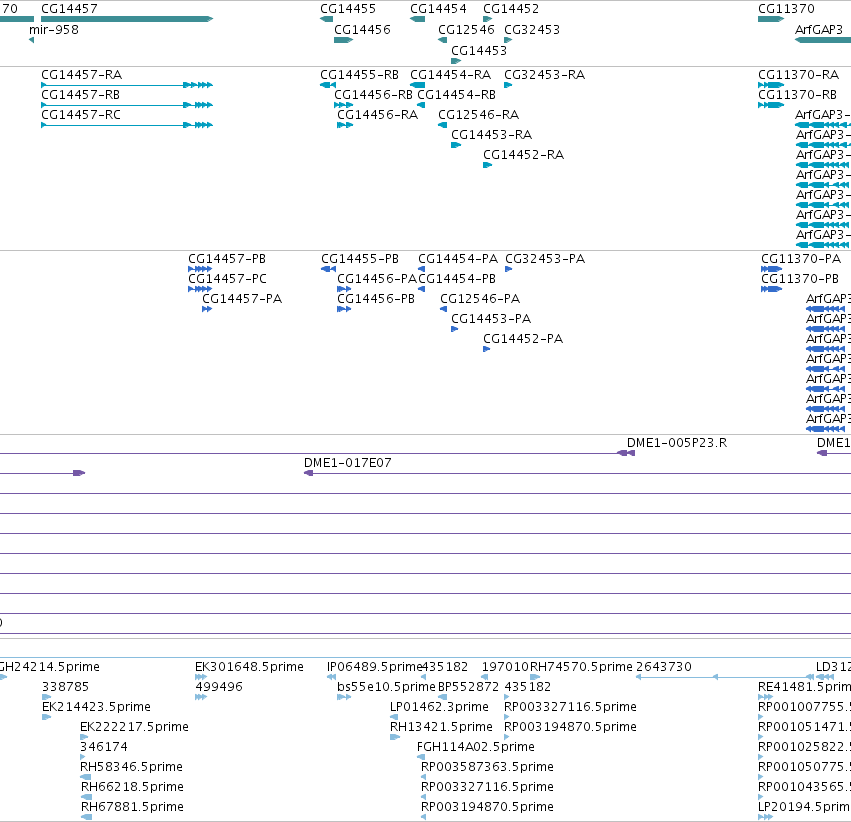Select EST RH74570.5prime

click(581, 666)
